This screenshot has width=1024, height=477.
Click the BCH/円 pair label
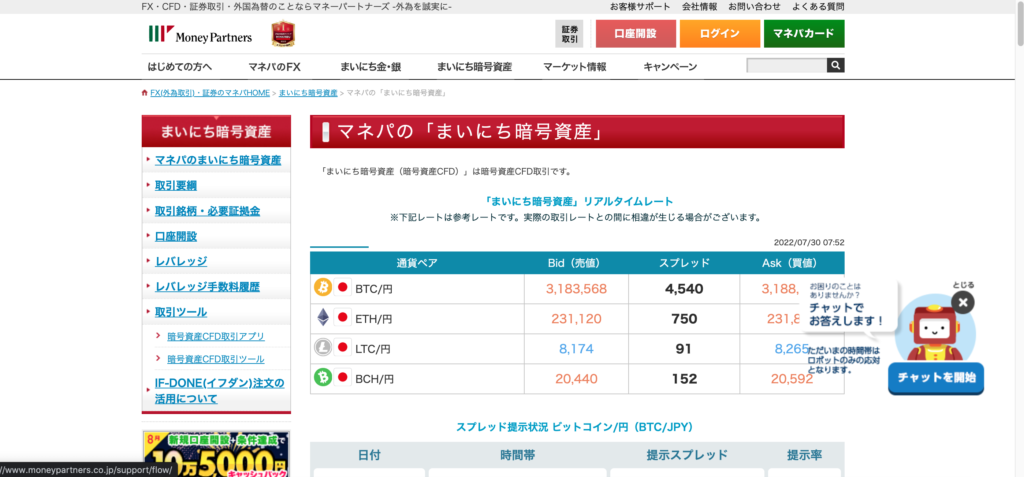[x=375, y=378]
